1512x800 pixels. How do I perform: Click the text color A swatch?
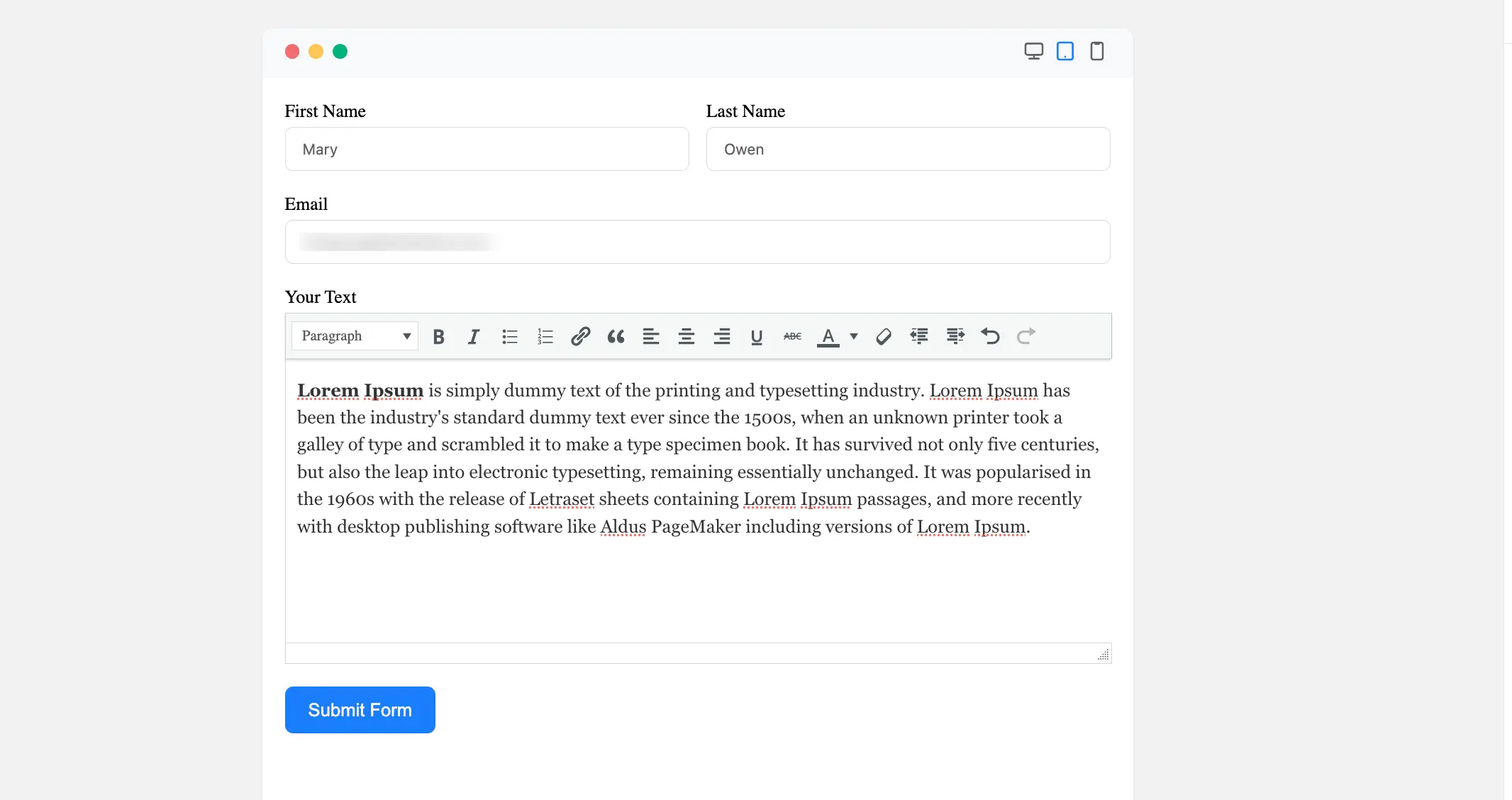(828, 336)
